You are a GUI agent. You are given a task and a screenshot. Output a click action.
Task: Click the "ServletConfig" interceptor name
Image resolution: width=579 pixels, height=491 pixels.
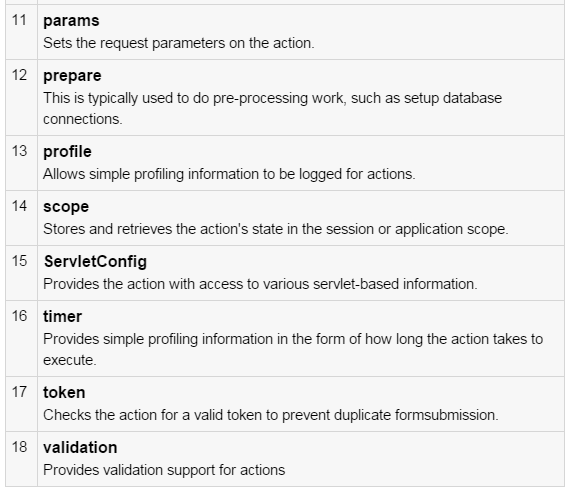[x=95, y=262]
